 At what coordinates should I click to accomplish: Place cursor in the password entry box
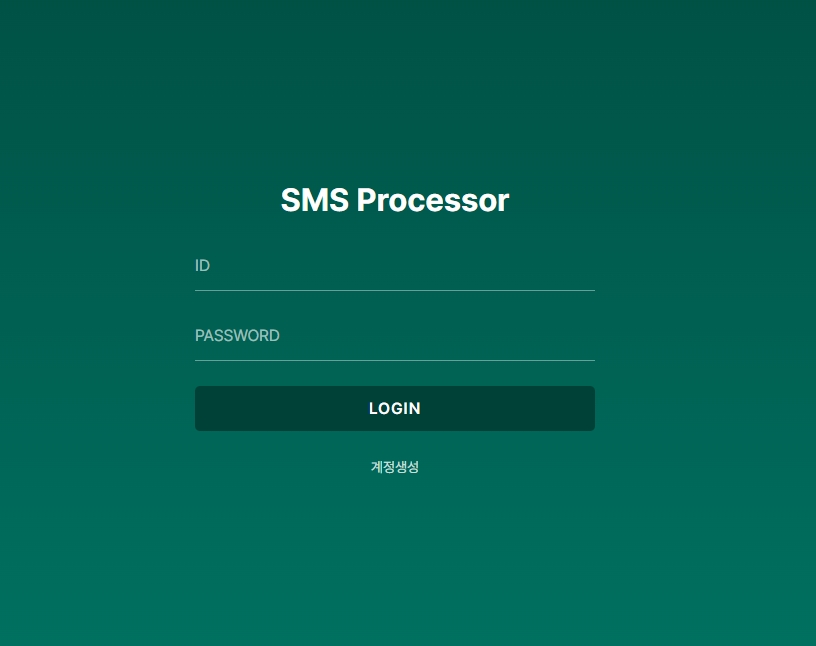click(394, 336)
